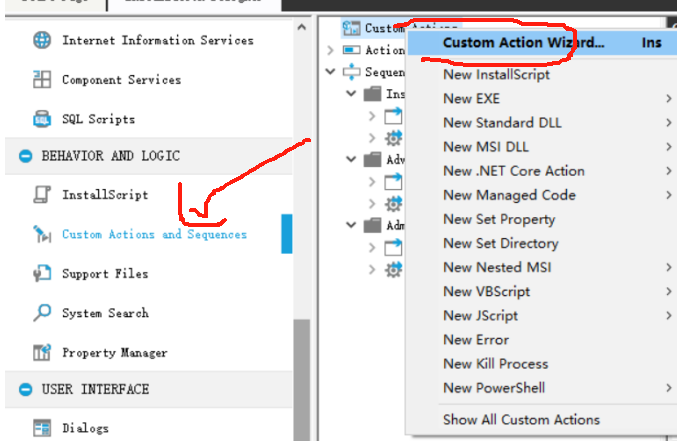Select New Set Directory menu entry
677x441 pixels.
[542, 244]
